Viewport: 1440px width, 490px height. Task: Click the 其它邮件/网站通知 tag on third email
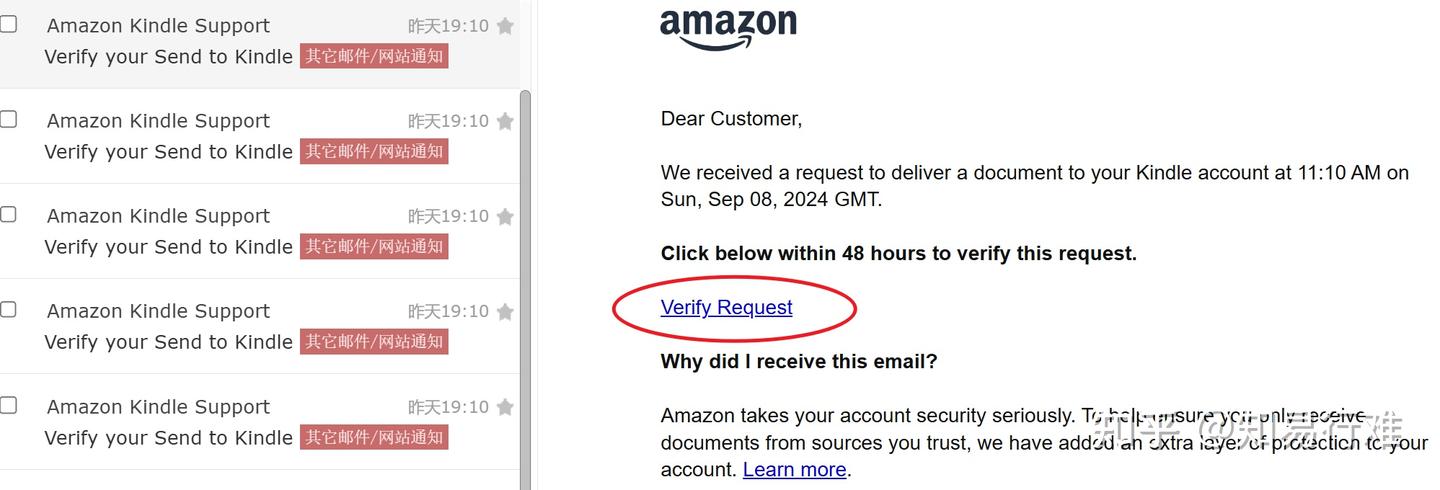coord(374,246)
